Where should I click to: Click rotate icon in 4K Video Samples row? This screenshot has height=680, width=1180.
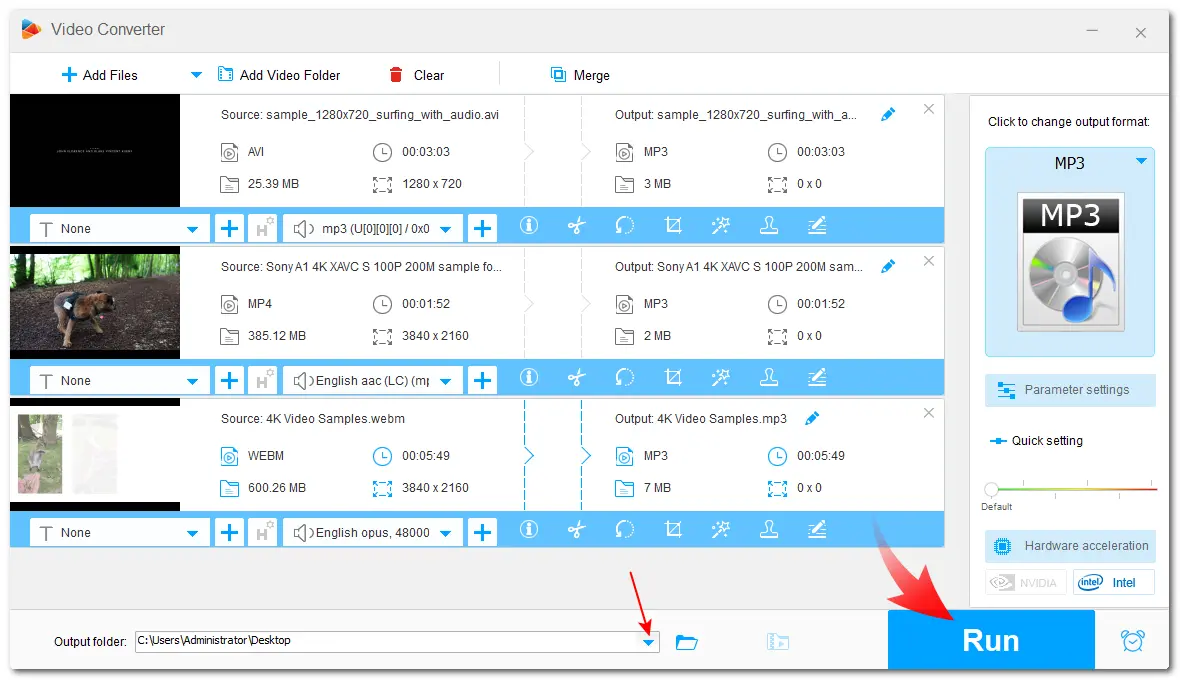625,530
